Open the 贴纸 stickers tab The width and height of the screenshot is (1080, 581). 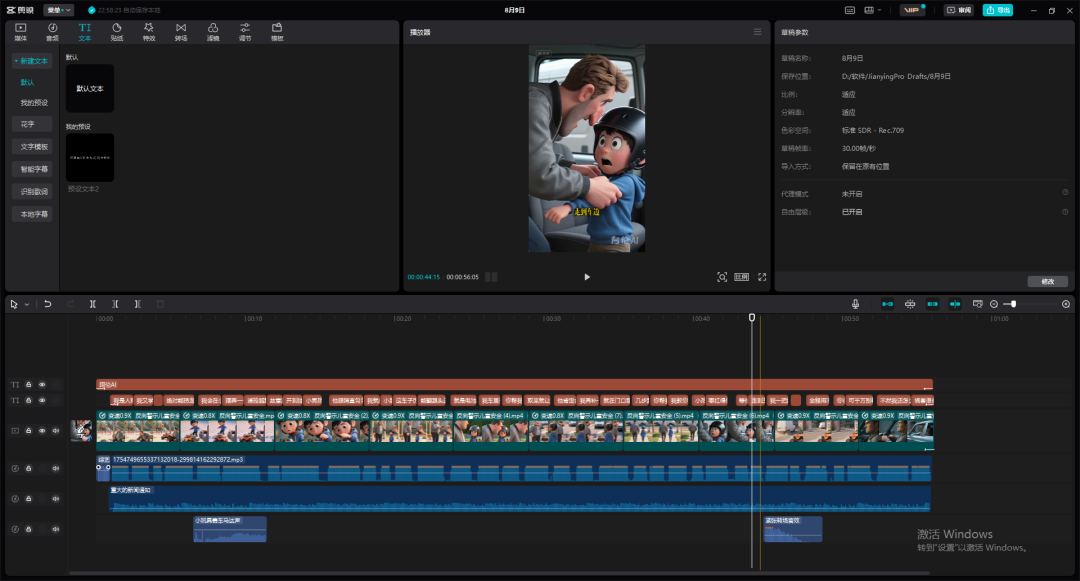116,32
